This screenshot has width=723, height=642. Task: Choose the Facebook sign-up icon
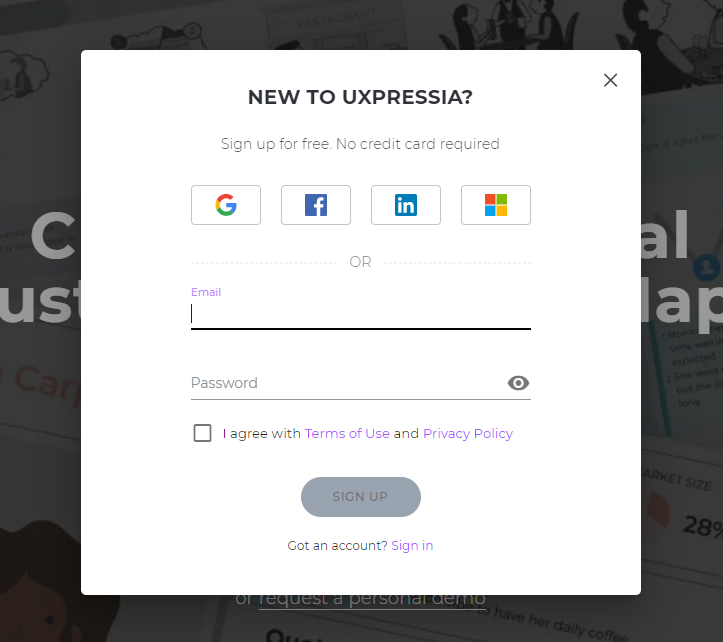316,205
